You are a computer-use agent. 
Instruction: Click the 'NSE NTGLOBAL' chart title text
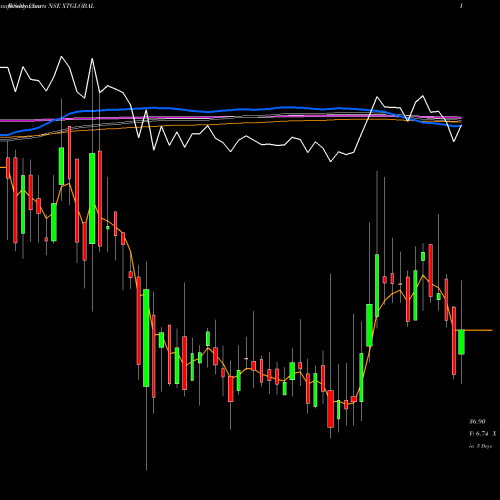pyautogui.click(x=71, y=6)
